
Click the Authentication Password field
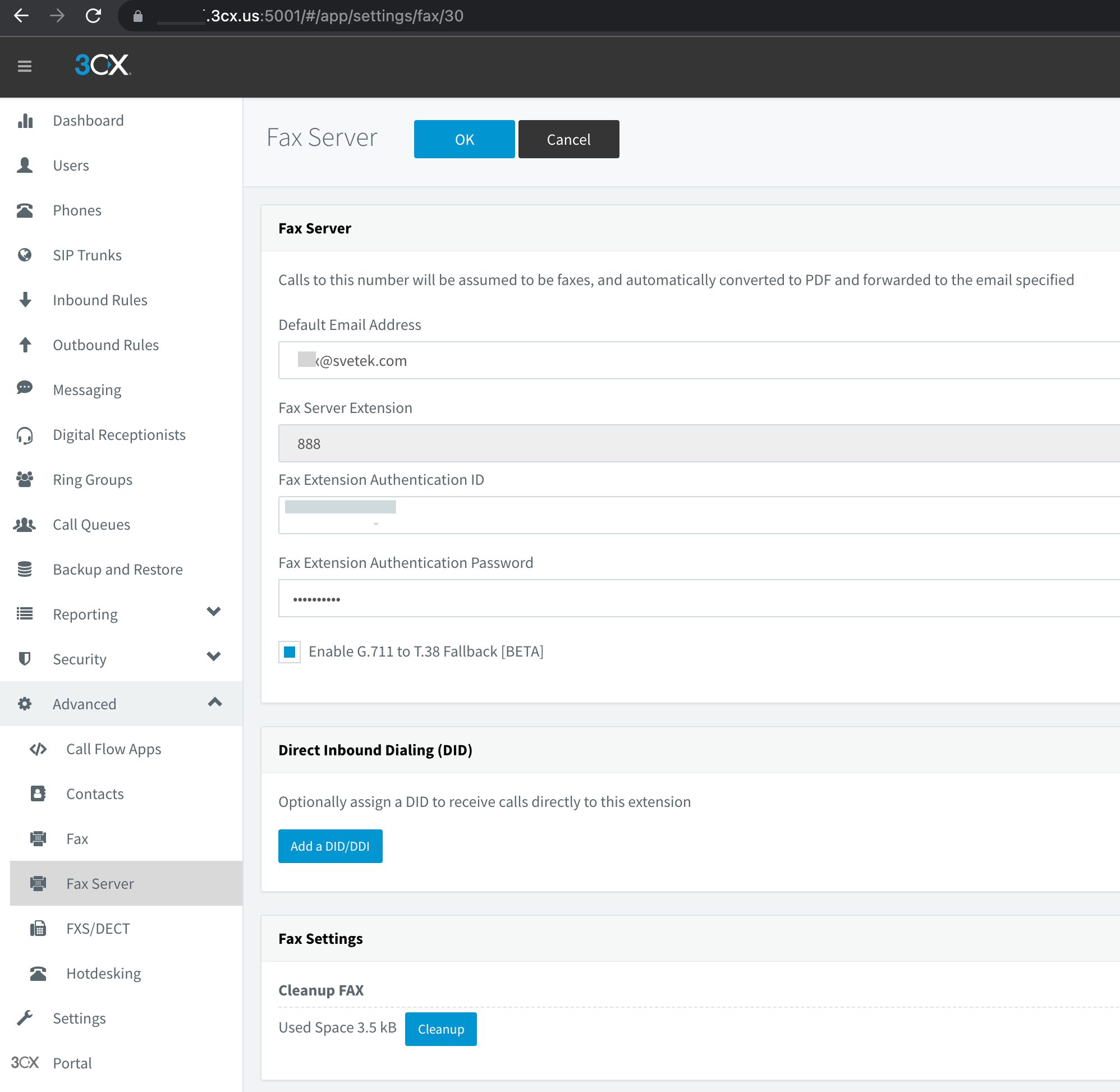(699, 598)
